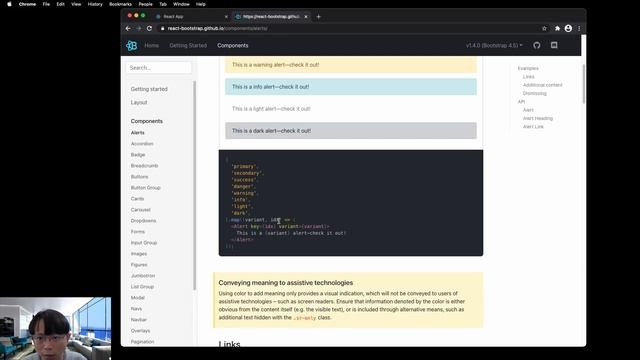Open Images in sidebar
The image size is (640, 360).
coord(139,254)
